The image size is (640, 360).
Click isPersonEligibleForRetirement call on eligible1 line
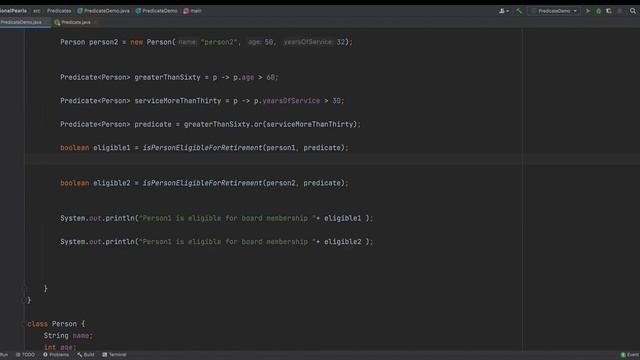click(x=202, y=148)
